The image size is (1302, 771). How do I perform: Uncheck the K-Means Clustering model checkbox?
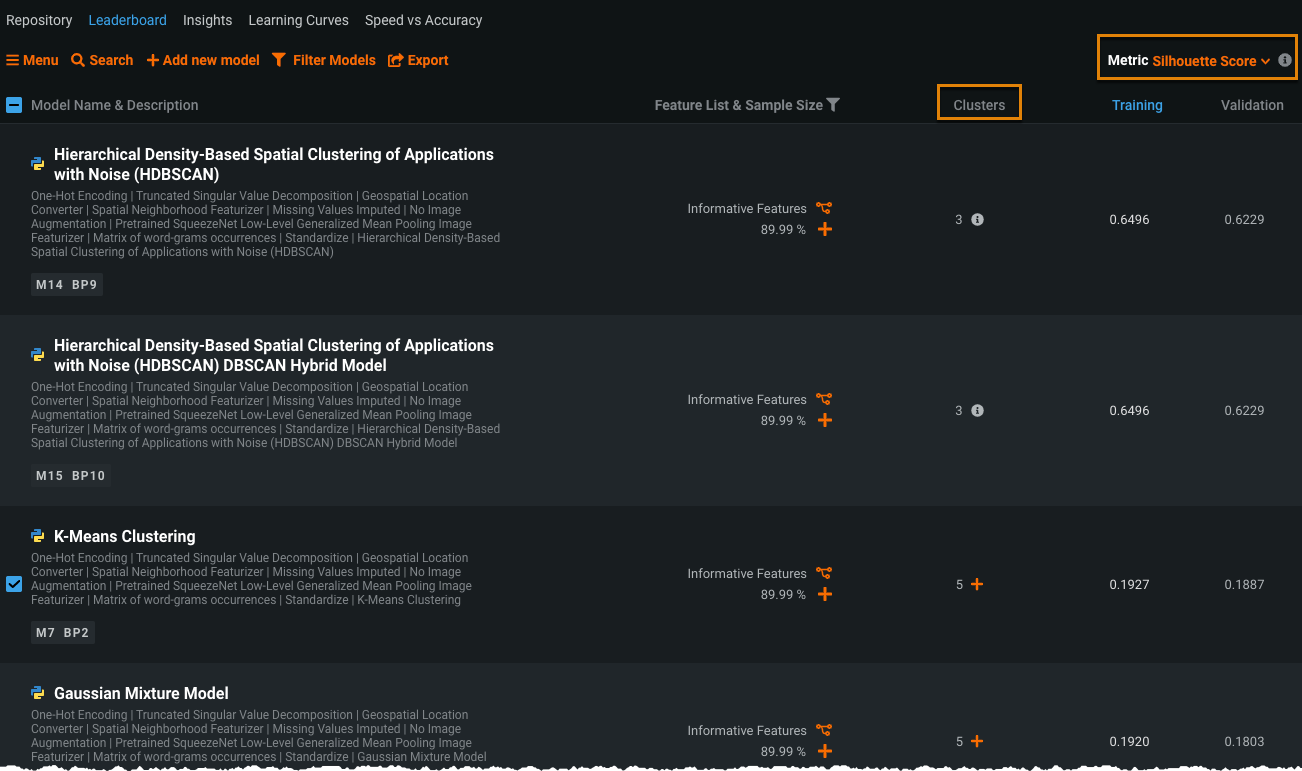pos(14,584)
